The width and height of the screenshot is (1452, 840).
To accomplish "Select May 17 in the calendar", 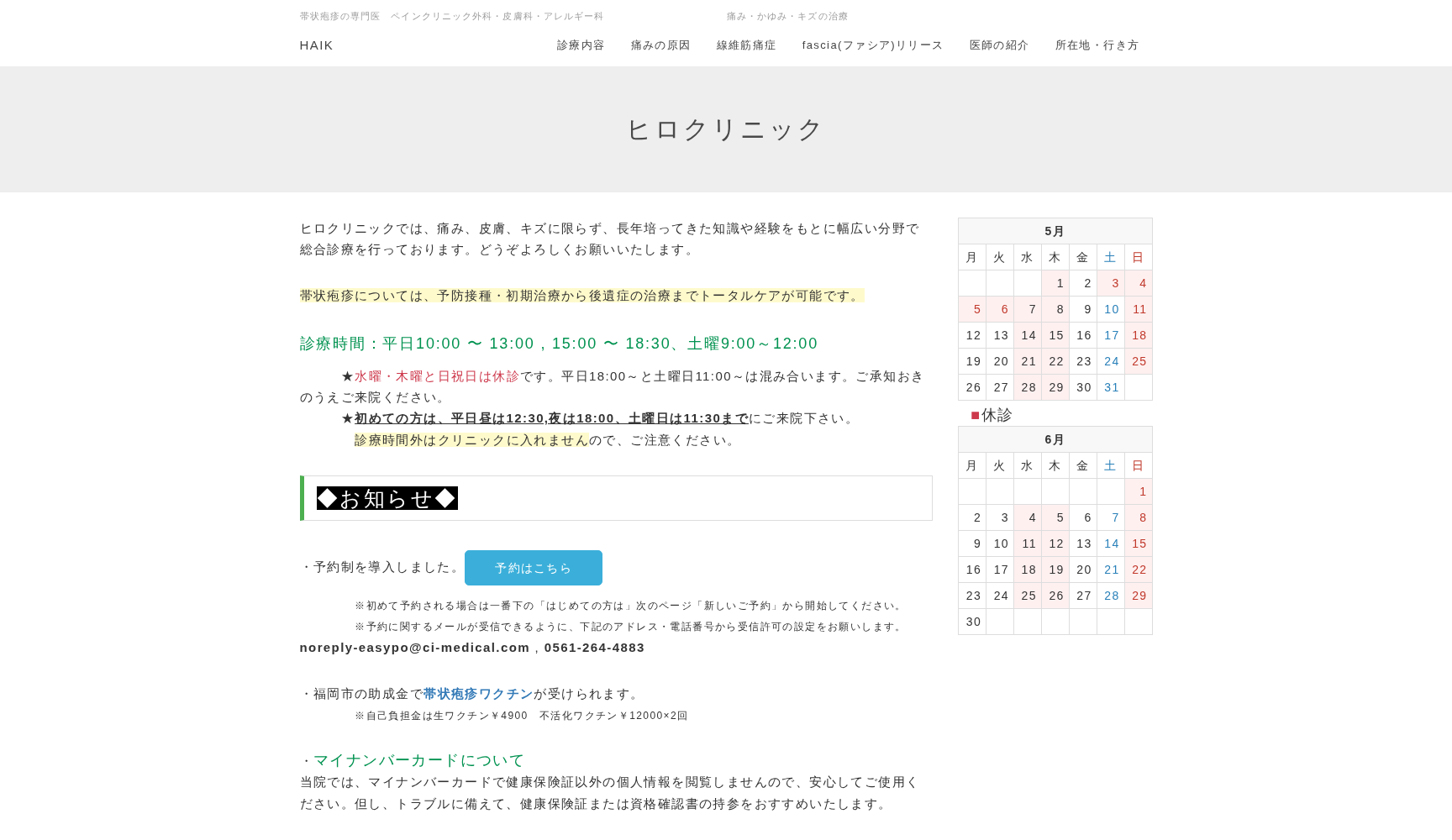I will (x=1111, y=335).
